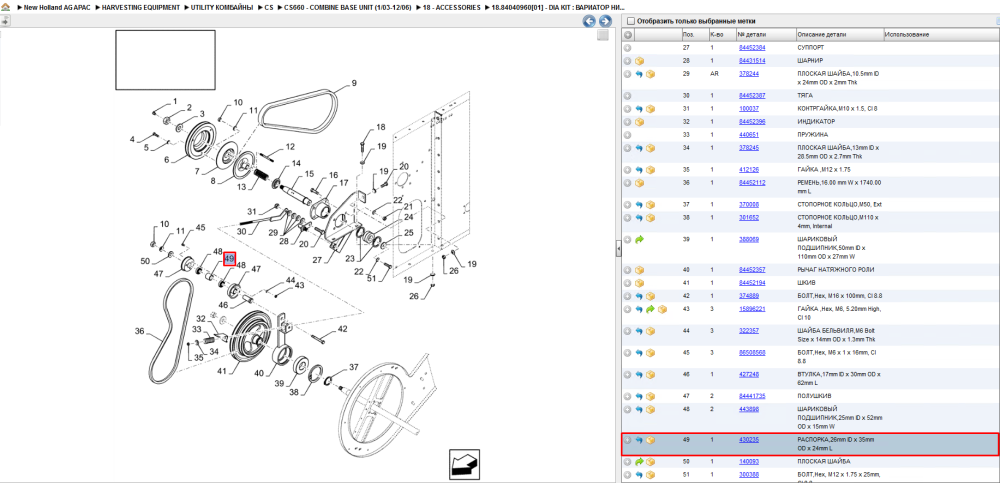Open CS breadcrumb item
This screenshot has width=1000, height=483.
coord(268,8)
